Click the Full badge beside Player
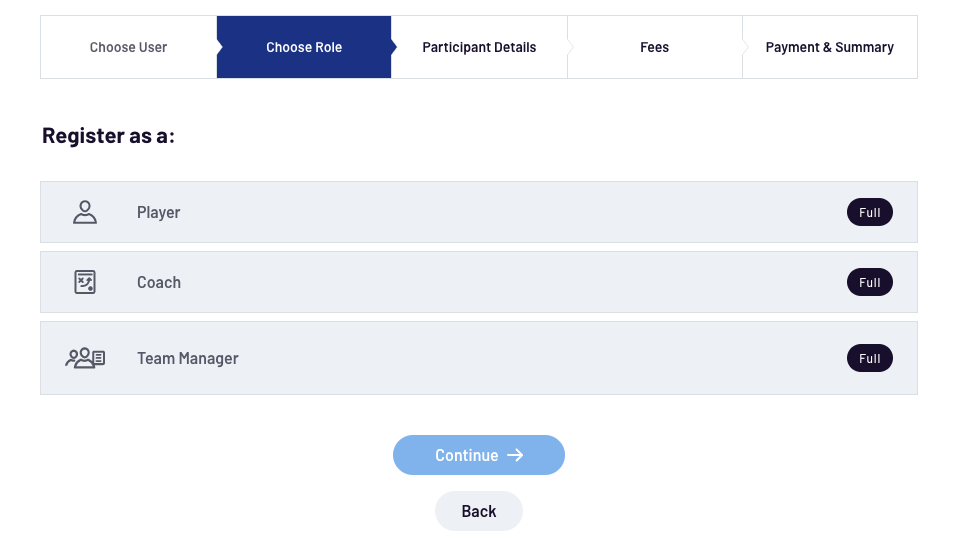 [x=870, y=212]
